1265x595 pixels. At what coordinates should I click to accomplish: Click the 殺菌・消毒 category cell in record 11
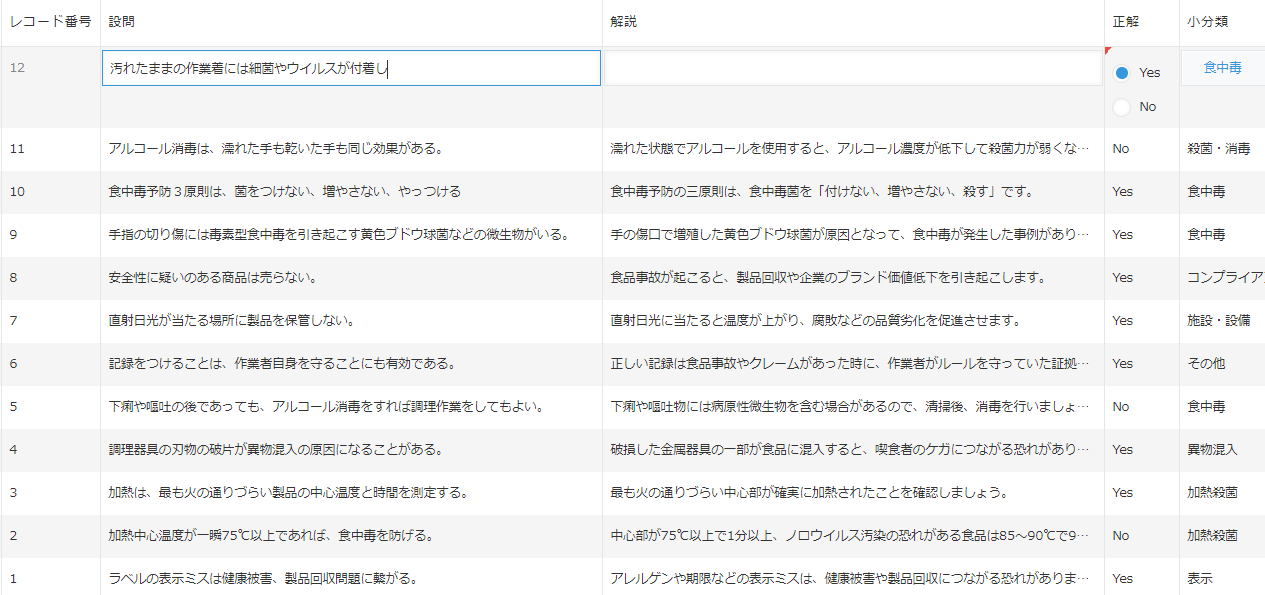(x=1218, y=149)
